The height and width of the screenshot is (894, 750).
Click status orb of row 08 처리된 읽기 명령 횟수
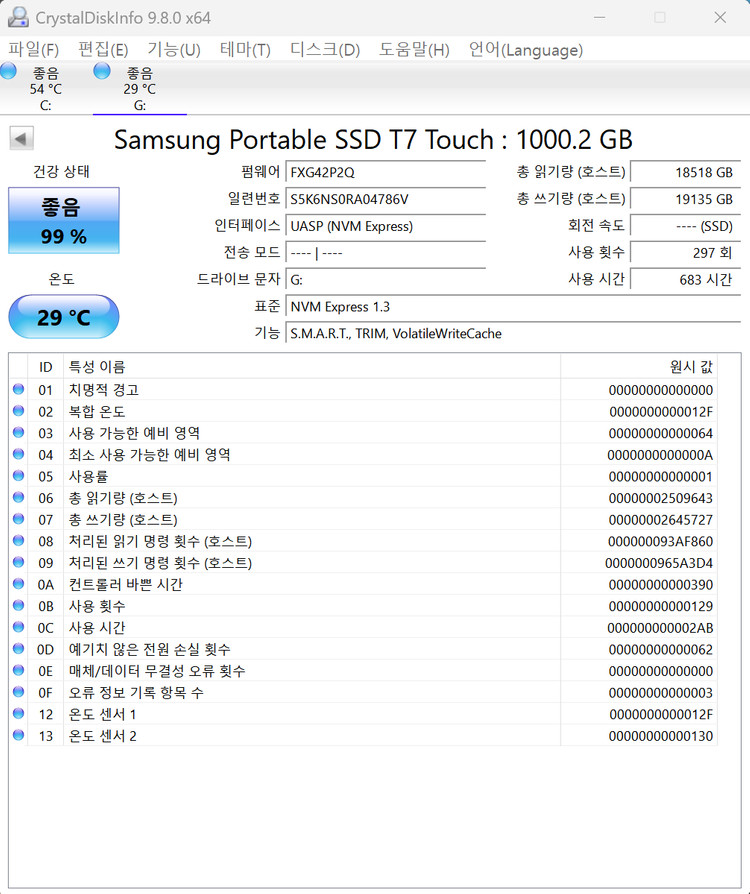[x=18, y=541]
